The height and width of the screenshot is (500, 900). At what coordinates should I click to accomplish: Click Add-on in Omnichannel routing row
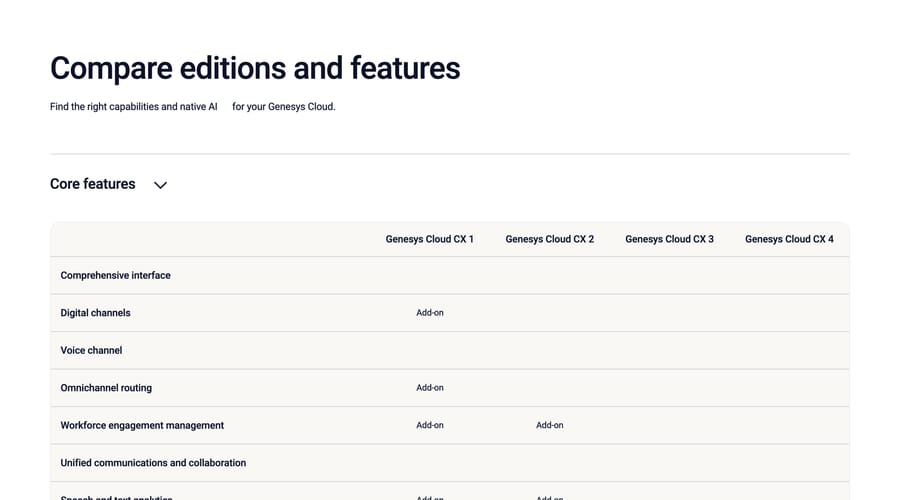click(430, 387)
